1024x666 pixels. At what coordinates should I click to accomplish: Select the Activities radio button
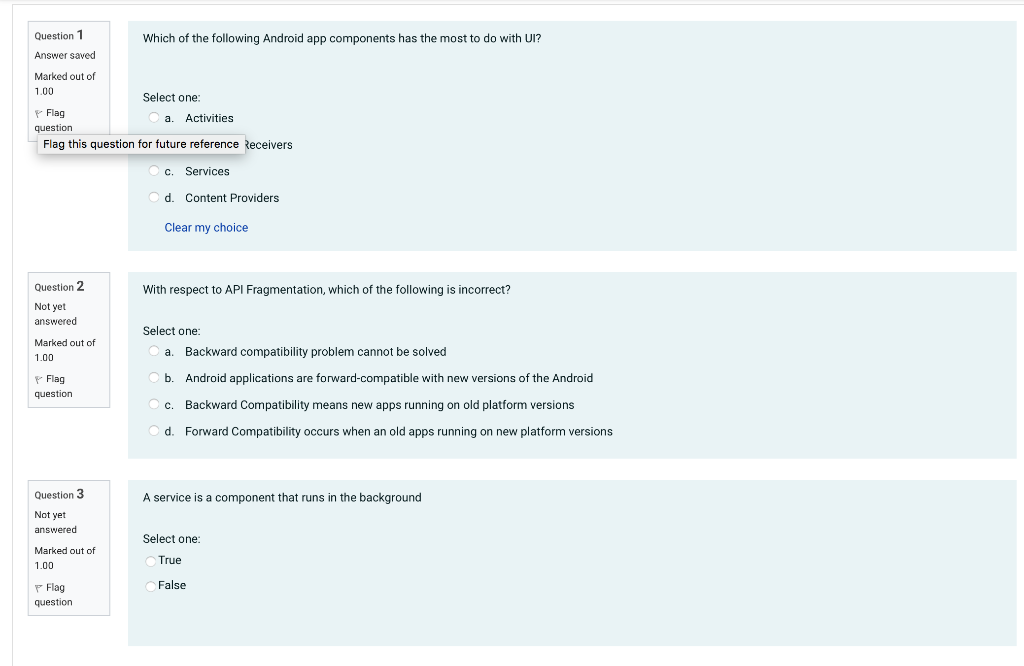(x=153, y=118)
